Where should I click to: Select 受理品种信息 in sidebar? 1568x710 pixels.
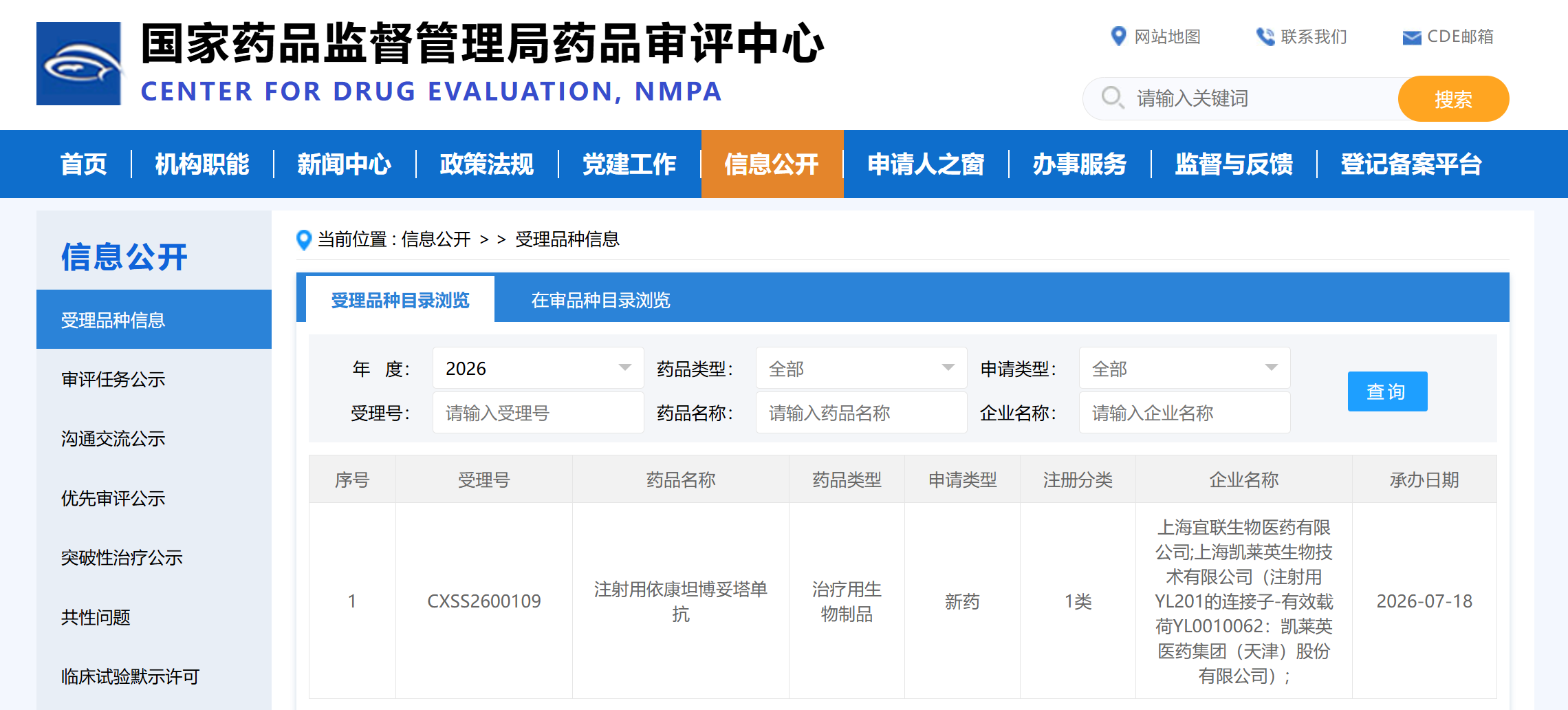(154, 320)
